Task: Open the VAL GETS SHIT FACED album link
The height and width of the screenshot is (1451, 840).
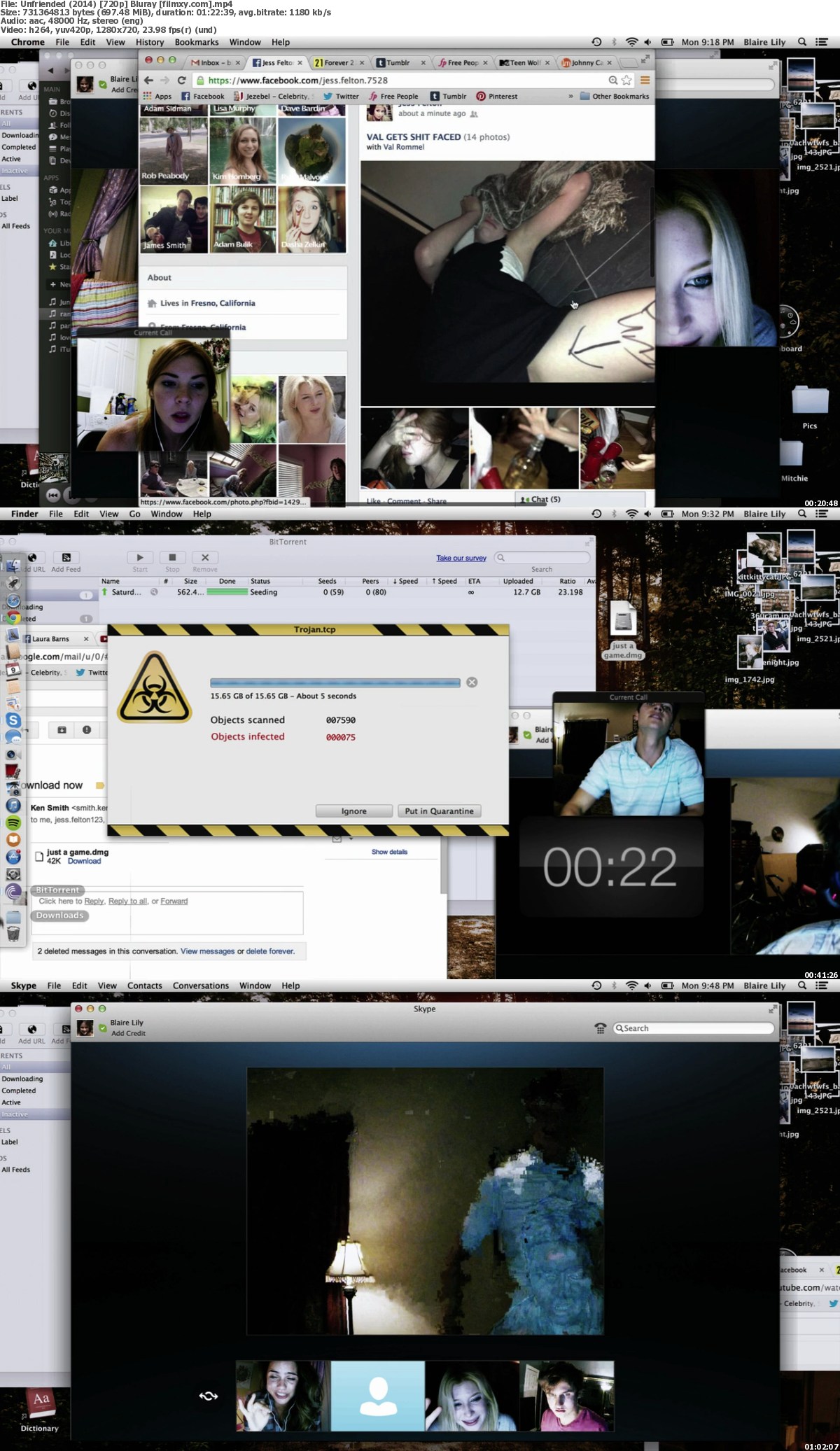Action: coord(414,137)
